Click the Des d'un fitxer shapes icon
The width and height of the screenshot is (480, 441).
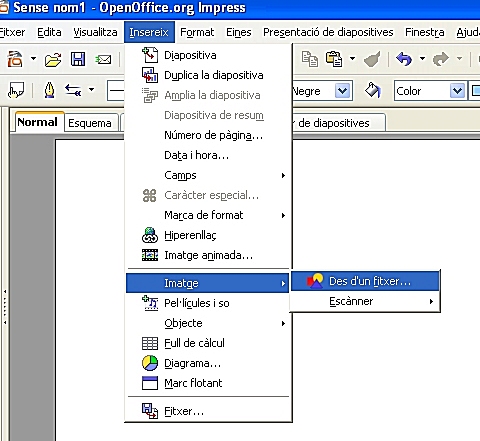click(315, 281)
